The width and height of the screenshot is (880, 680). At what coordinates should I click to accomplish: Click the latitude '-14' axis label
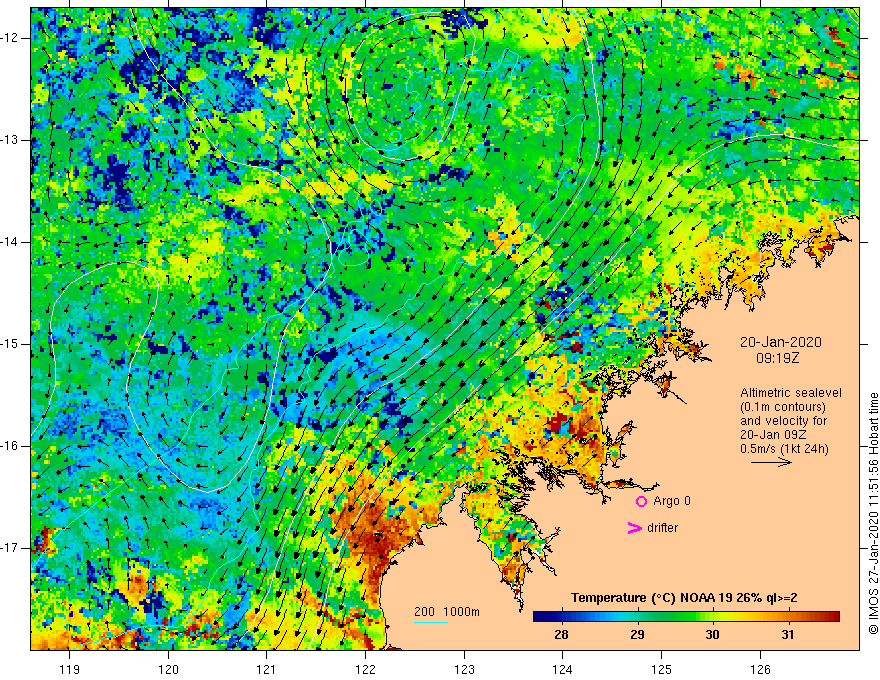[x=11, y=242]
